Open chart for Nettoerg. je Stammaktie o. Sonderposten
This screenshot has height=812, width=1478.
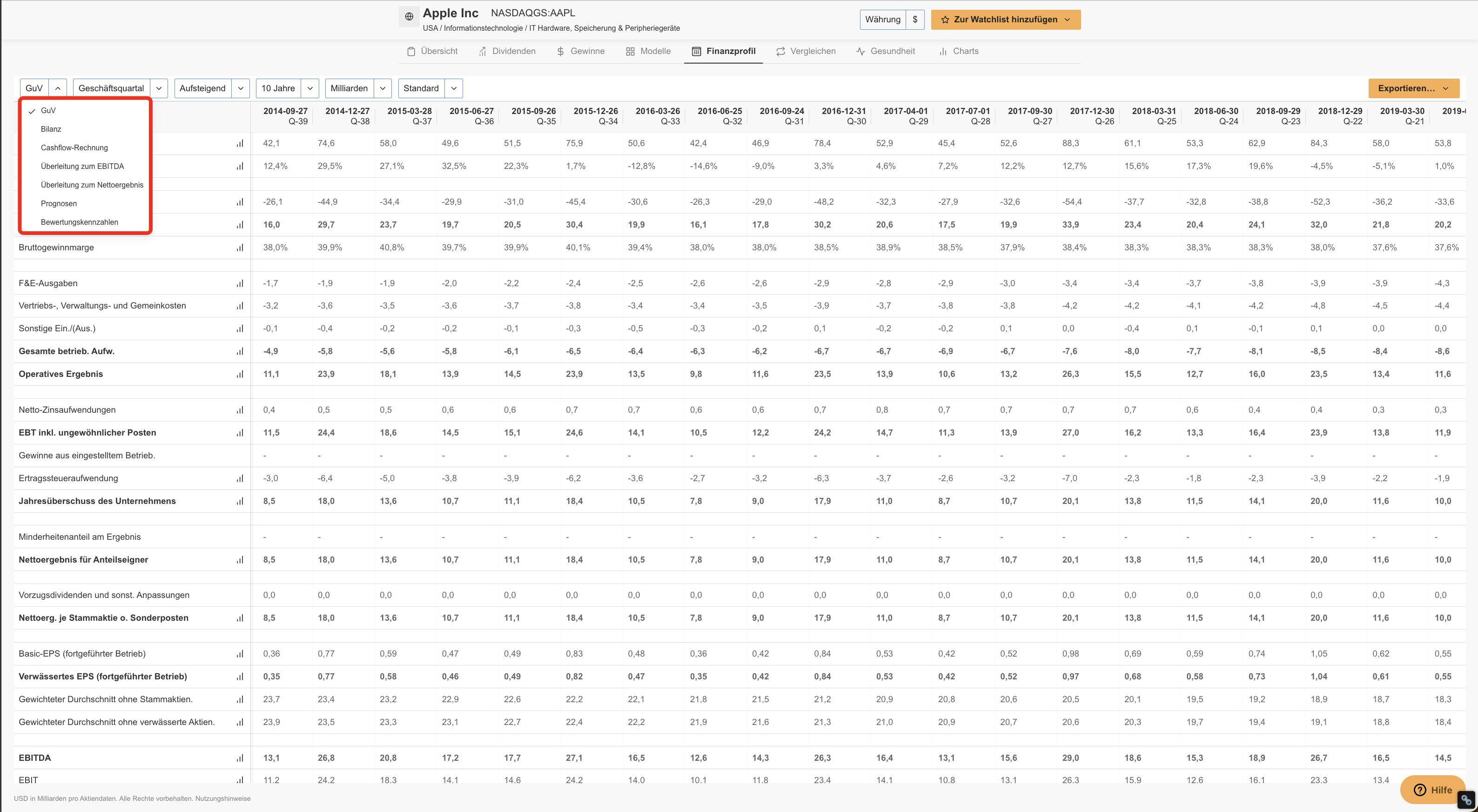(x=240, y=618)
